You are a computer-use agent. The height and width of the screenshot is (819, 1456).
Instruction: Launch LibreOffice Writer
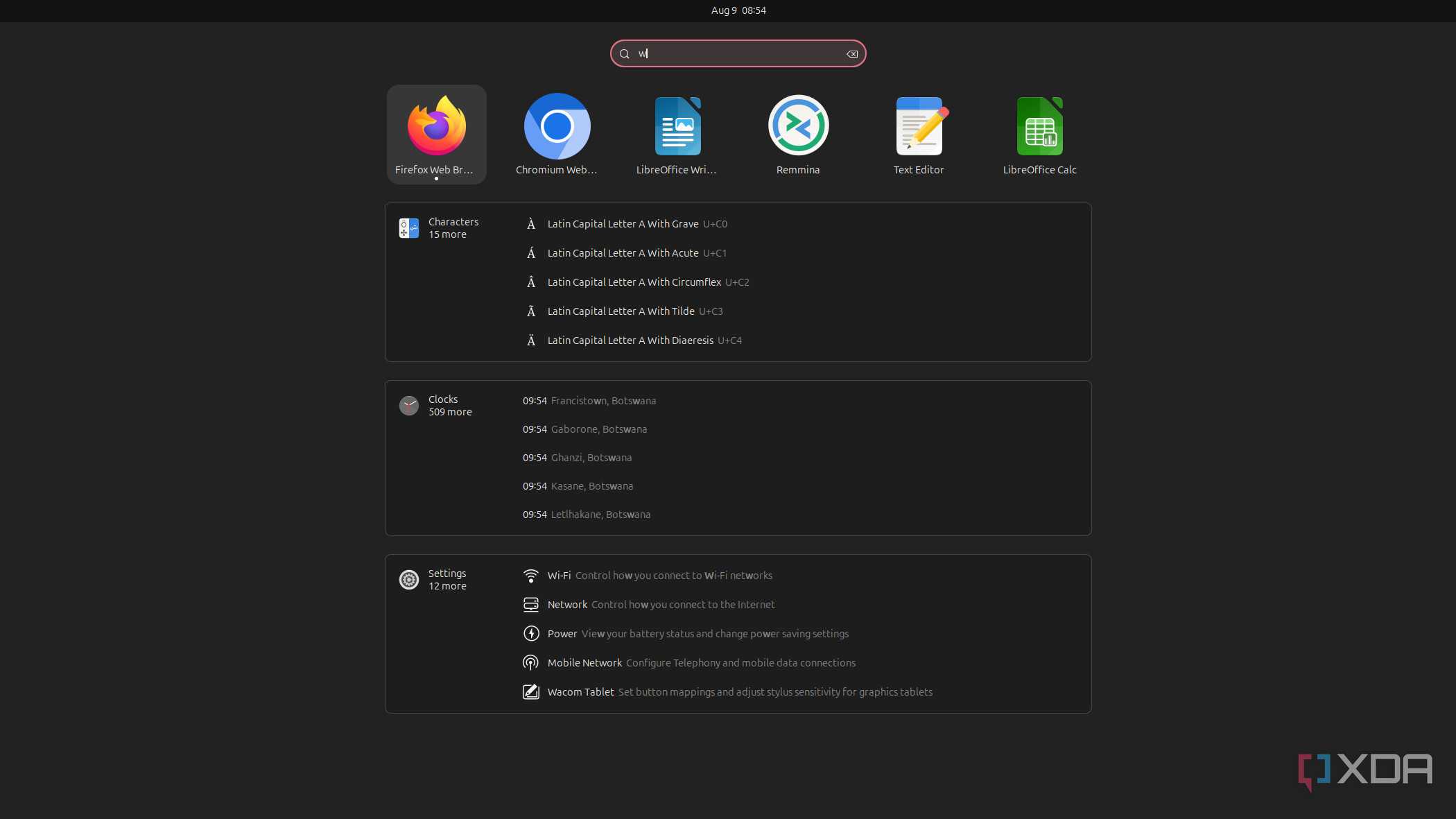click(x=677, y=135)
